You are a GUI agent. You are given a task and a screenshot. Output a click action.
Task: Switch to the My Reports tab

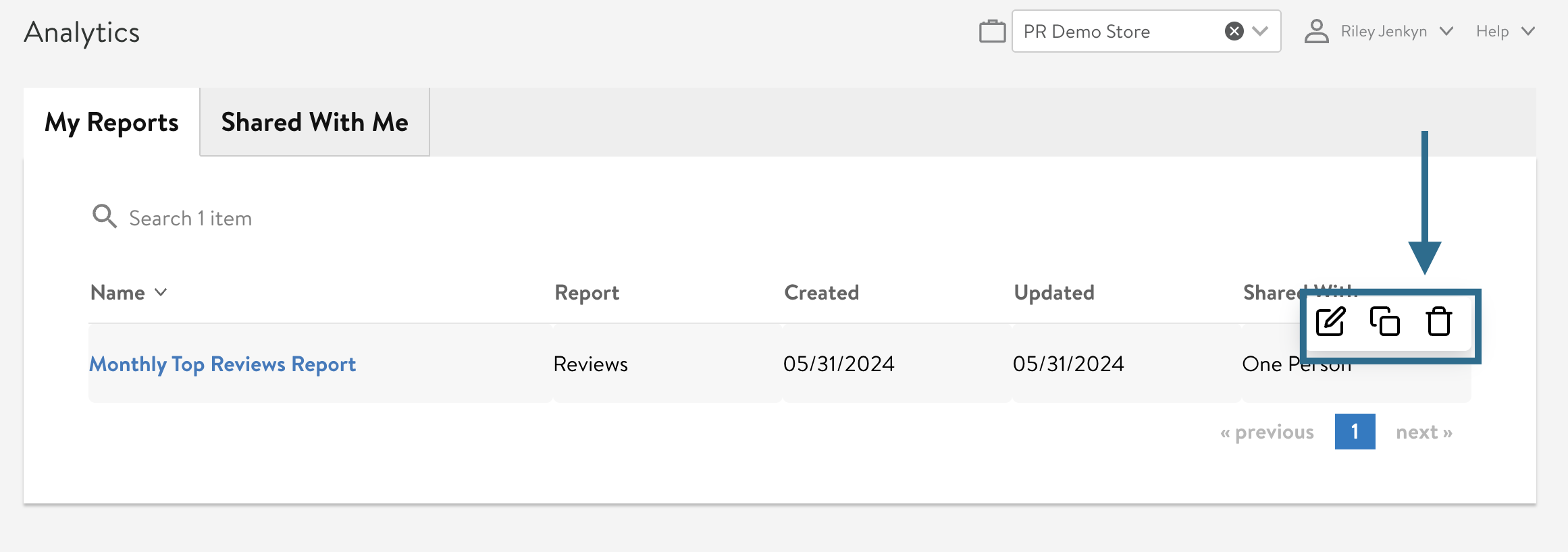pyautogui.click(x=112, y=123)
